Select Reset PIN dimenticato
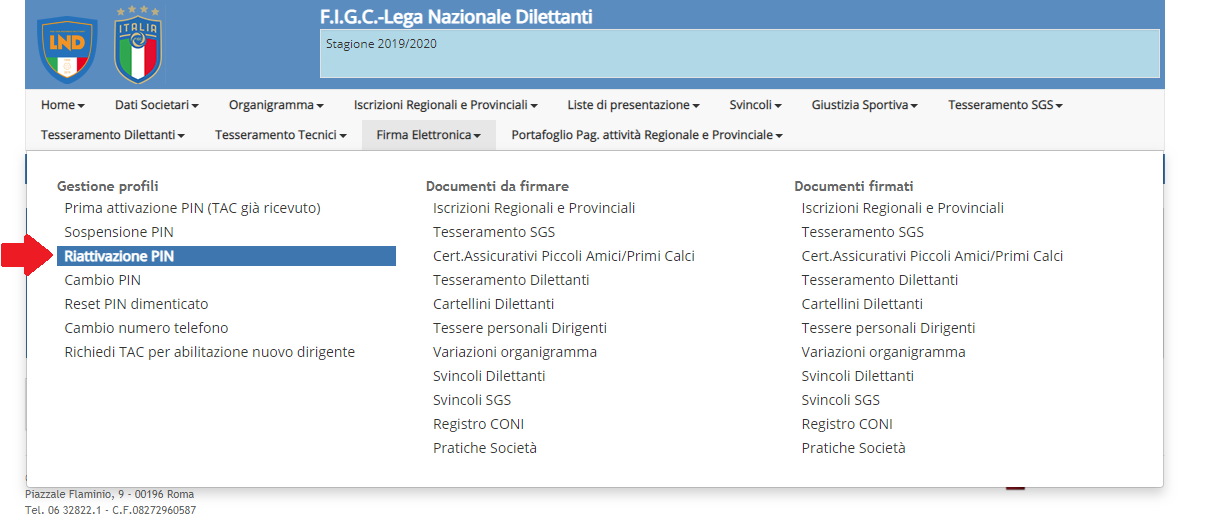The image size is (1213, 530). 136,304
